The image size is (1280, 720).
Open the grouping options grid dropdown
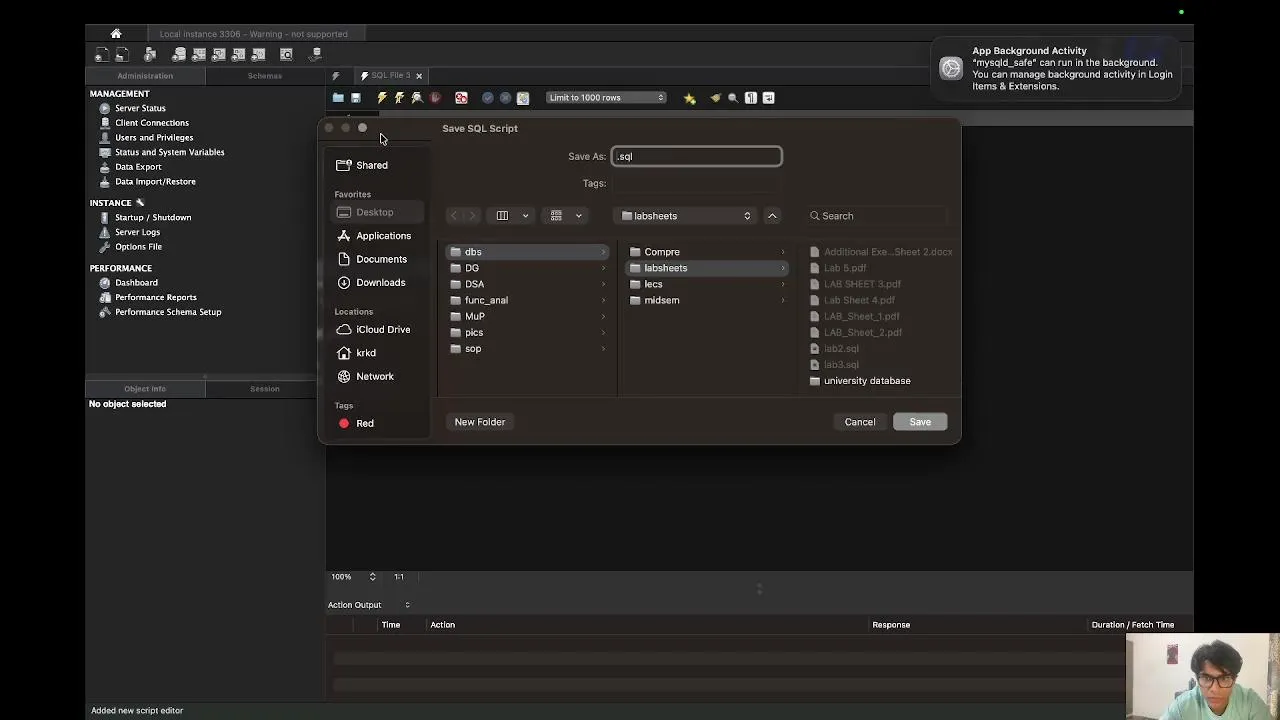point(565,216)
